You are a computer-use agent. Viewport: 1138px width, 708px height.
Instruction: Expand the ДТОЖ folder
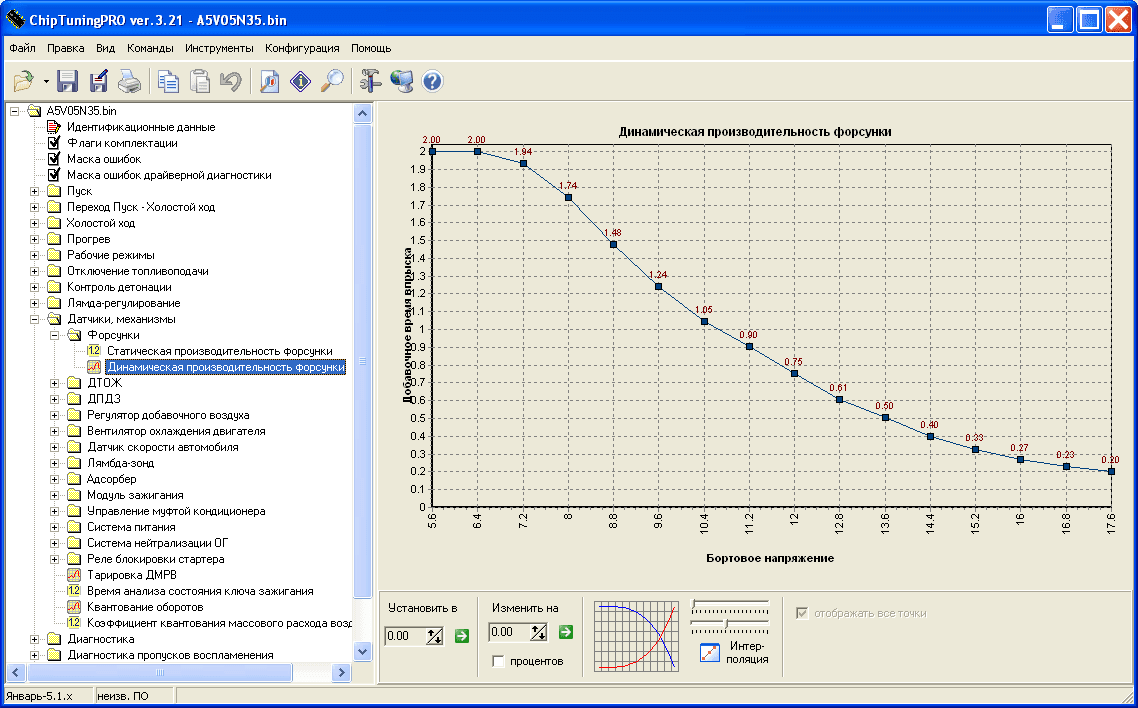(x=54, y=382)
